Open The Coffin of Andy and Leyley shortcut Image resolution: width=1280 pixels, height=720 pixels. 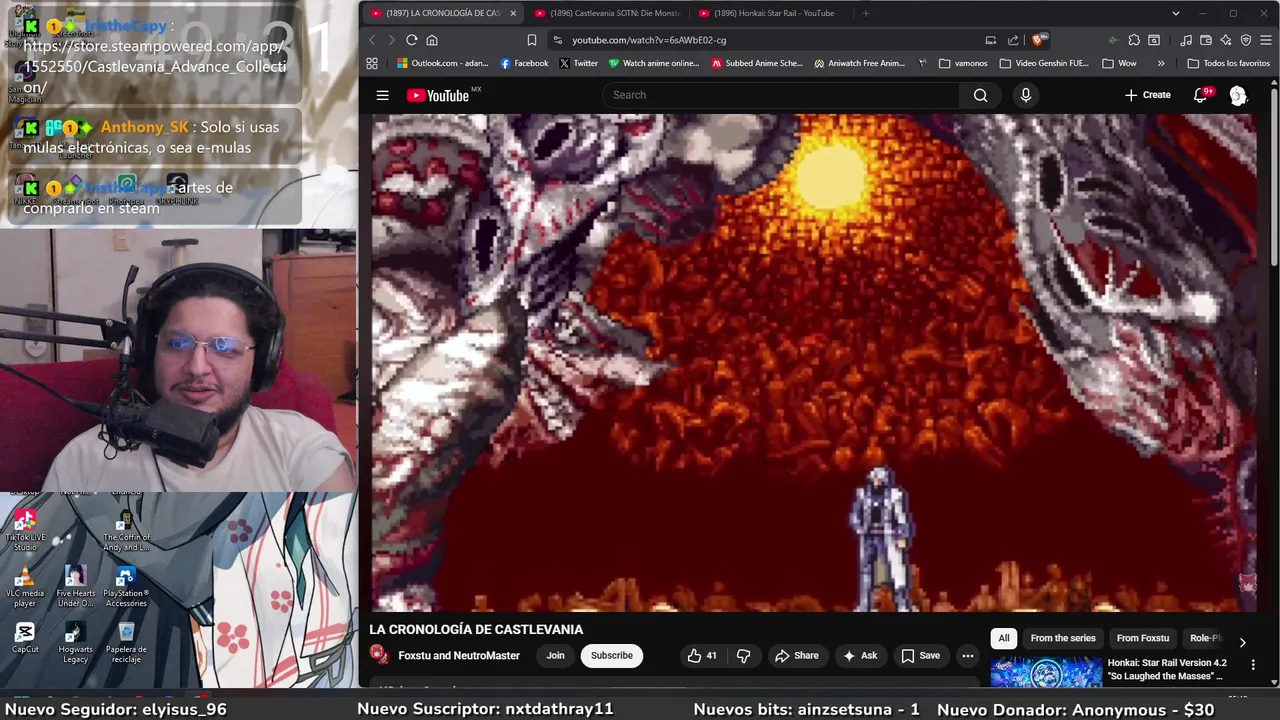click(126, 530)
